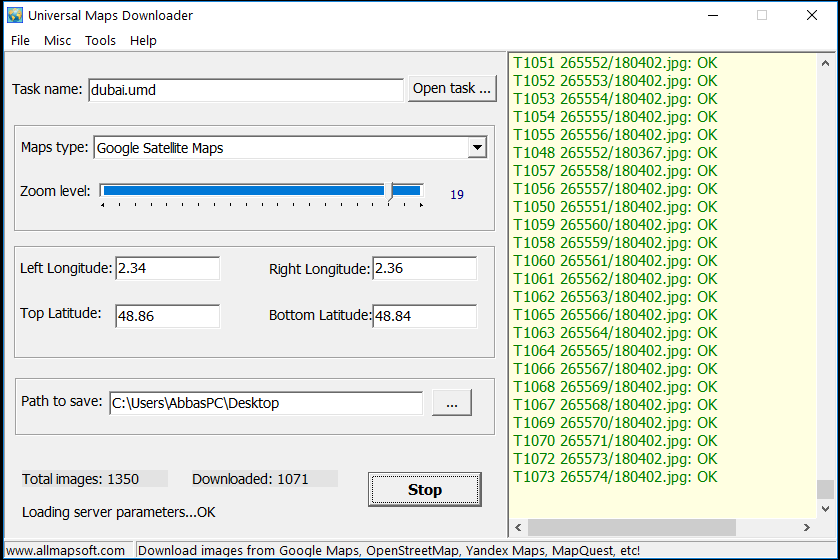Select log line T1061 265562/180402.jpg
The image size is (840, 560).
click(615, 279)
